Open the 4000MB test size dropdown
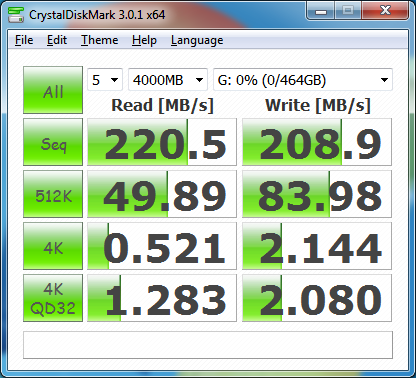 [168, 80]
